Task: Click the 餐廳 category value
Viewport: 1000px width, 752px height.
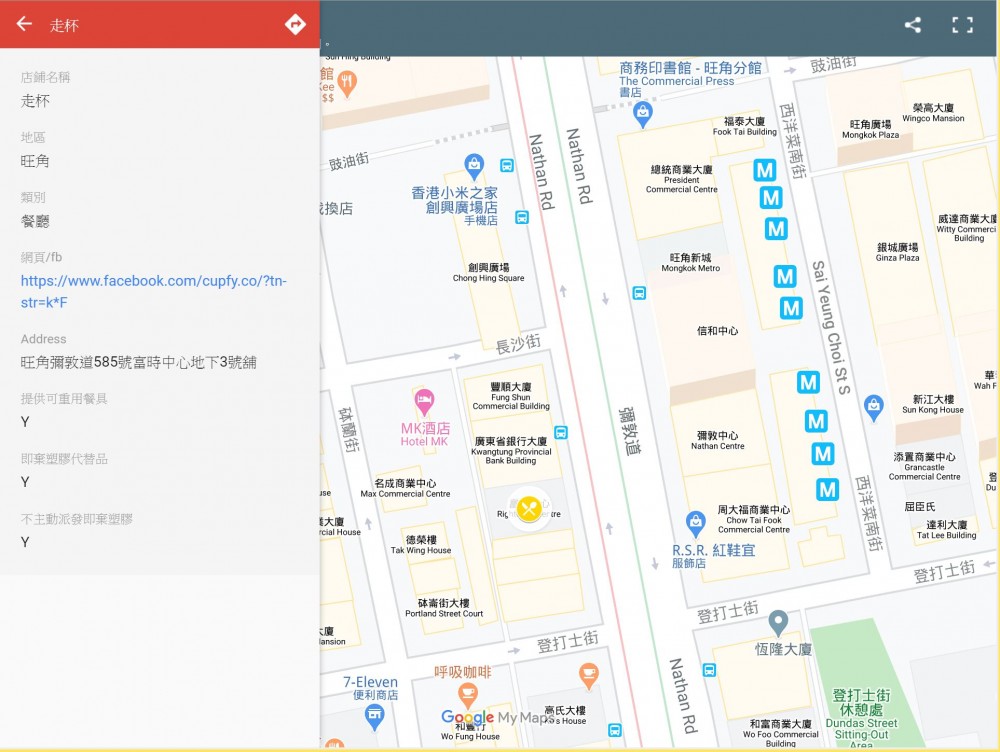Action: [35, 221]
